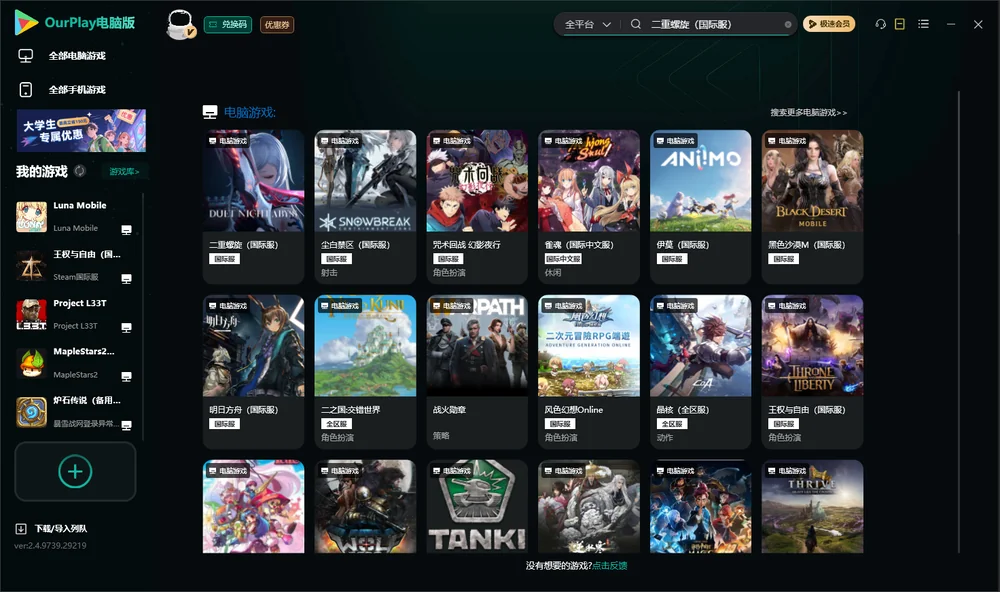Screen dimensions: 1000x592
Task: Open the 咒术回战 幻影夜行 game card
Action: (x=477, y=207)
